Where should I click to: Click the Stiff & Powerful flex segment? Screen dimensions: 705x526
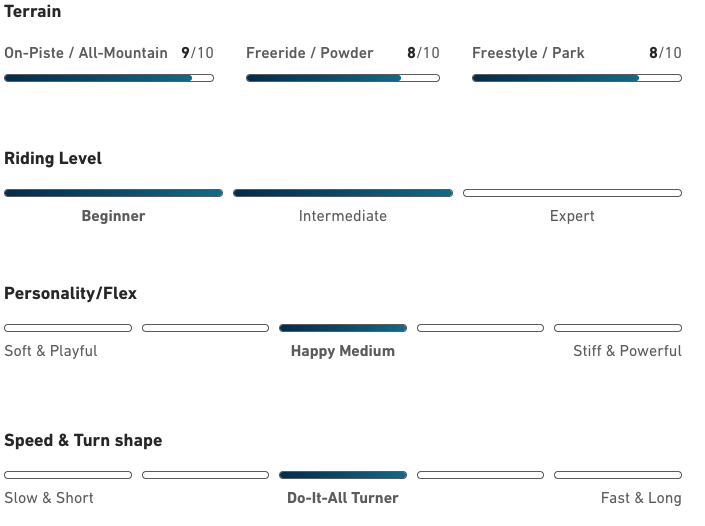click(x=618, y=328)
